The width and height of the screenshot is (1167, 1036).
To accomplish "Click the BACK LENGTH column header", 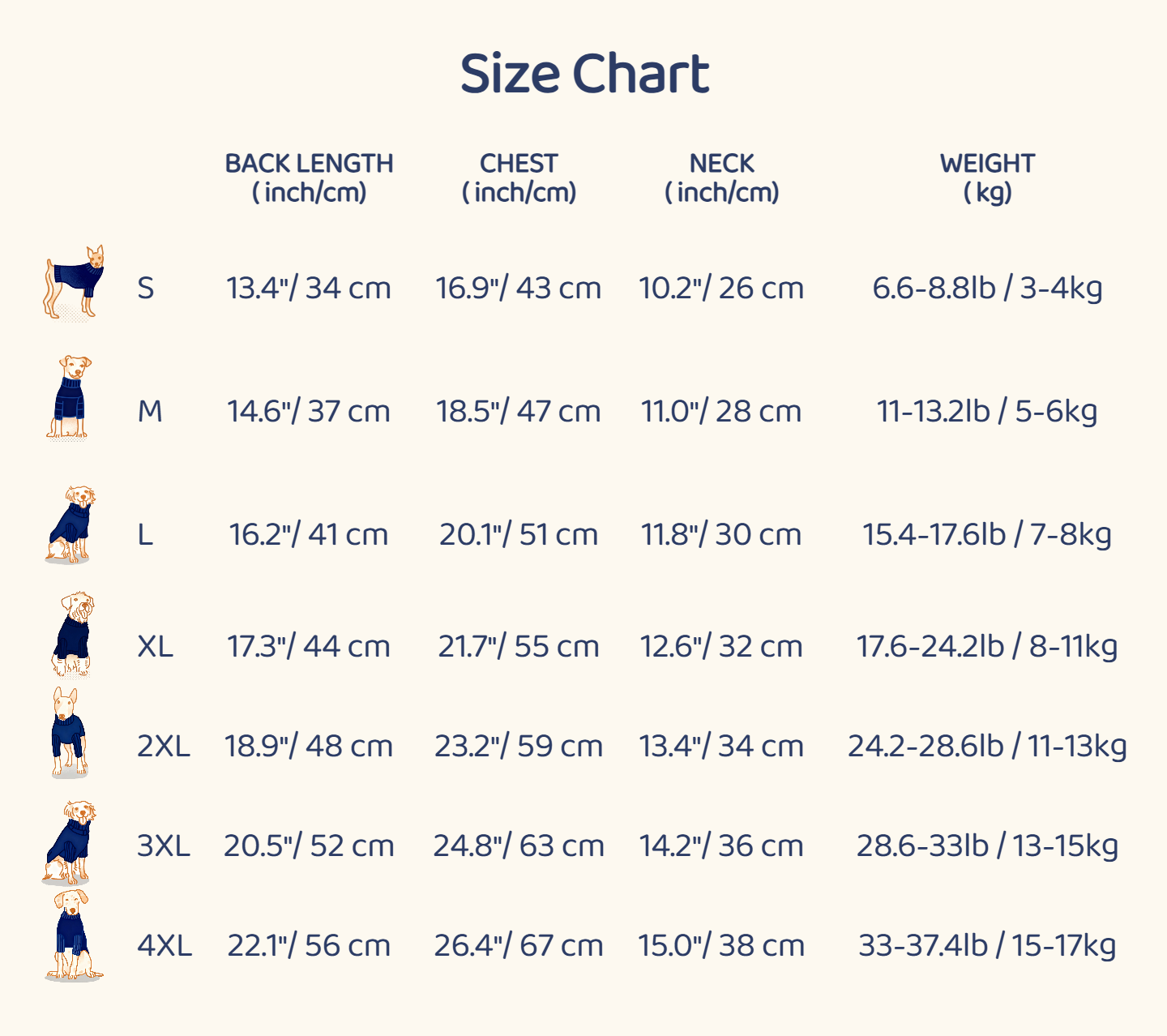I will click(x=309, y=178).
